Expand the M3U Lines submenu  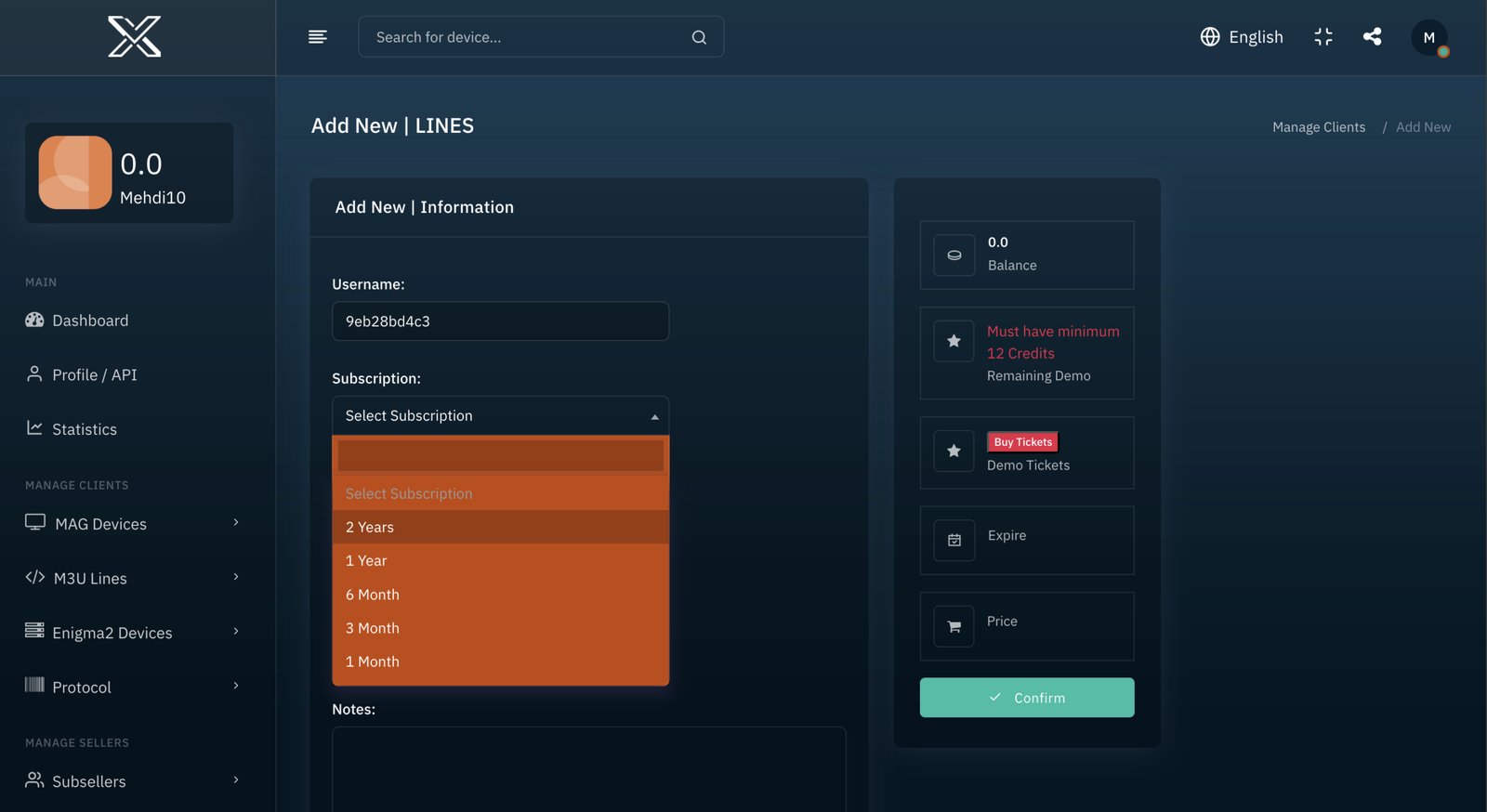coord(131,578)
